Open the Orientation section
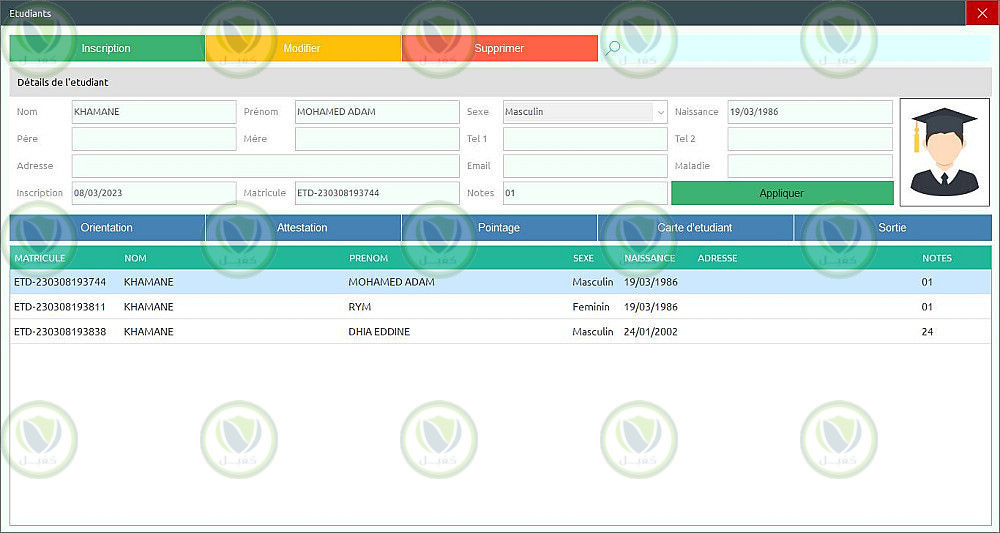Screen dimensions: 1000x533 click(107, 228)
